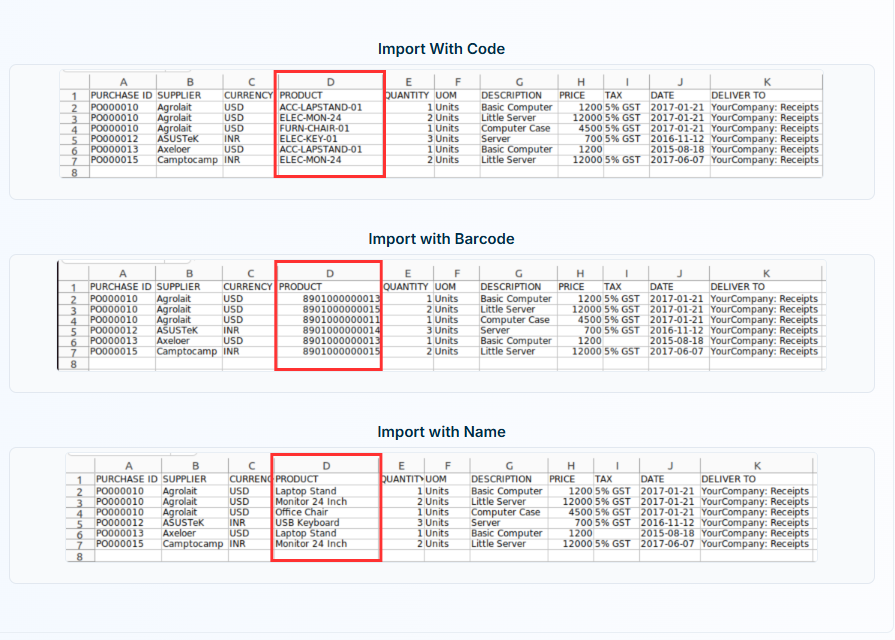
Task: Click PRODUCT header in Import With Code table
Action: click(x=301, y=95)
